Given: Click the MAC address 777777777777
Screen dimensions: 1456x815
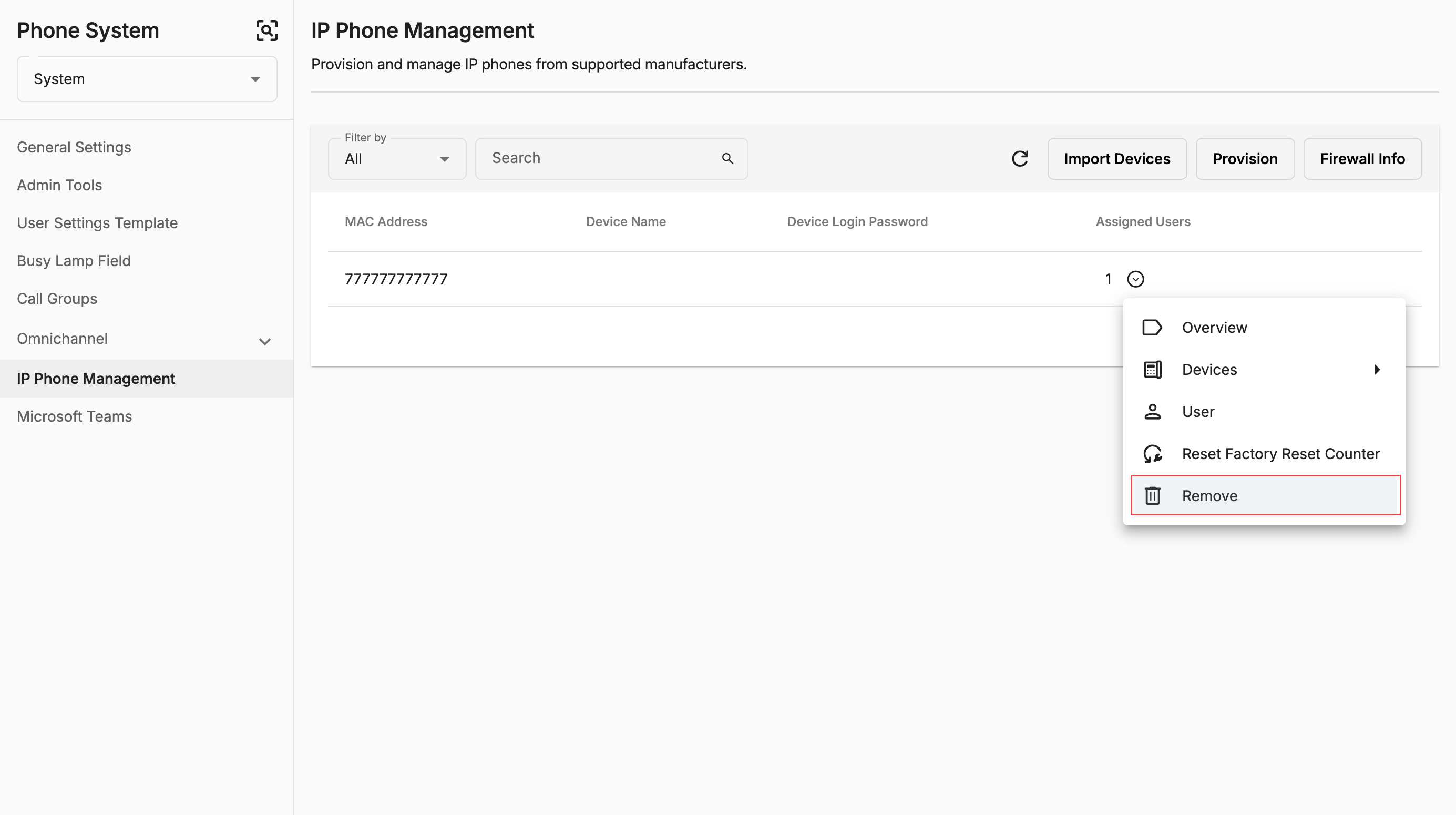Looking at the screenshot, I should pos(396,279).
